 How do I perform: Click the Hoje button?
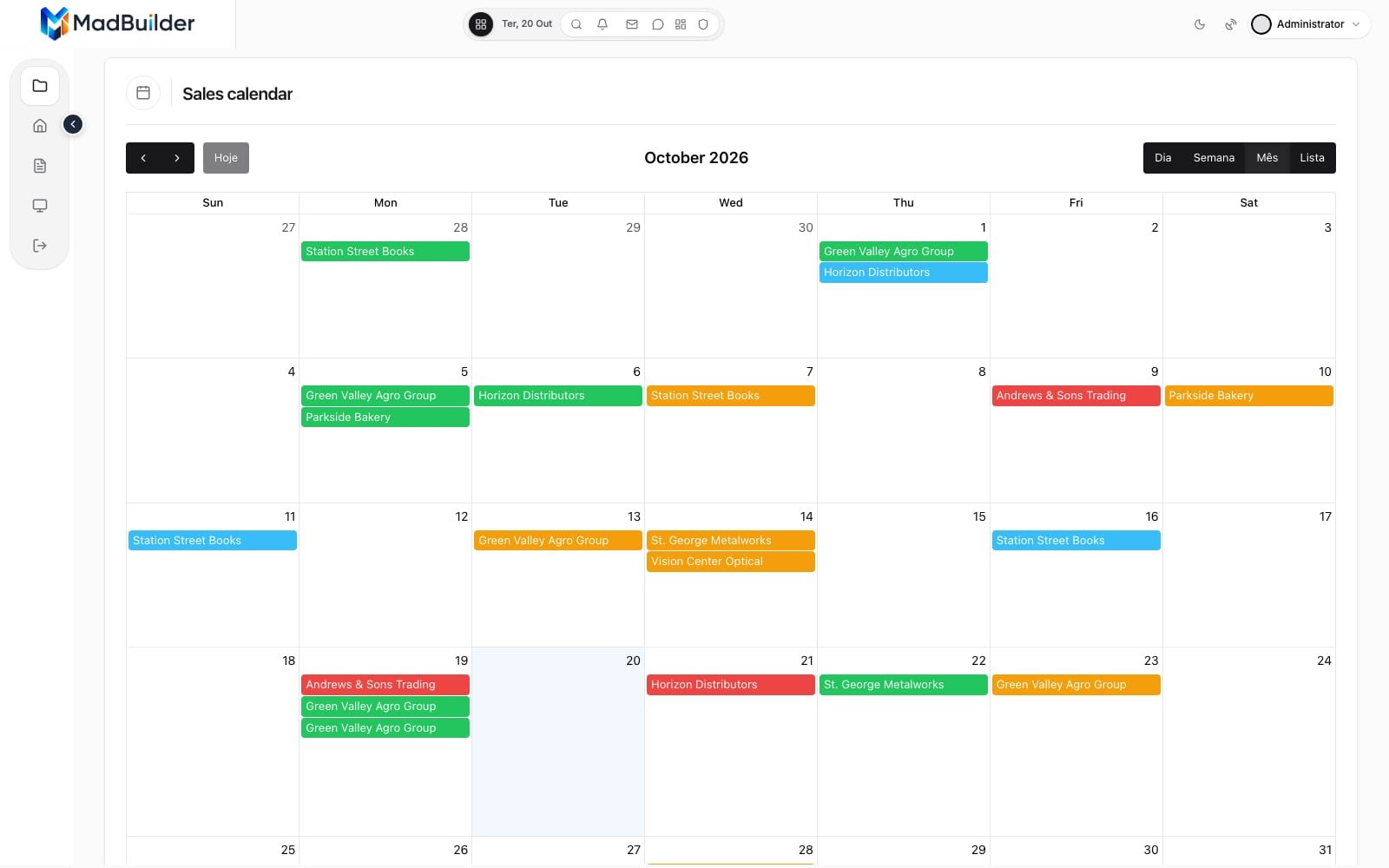click(226, 158)
